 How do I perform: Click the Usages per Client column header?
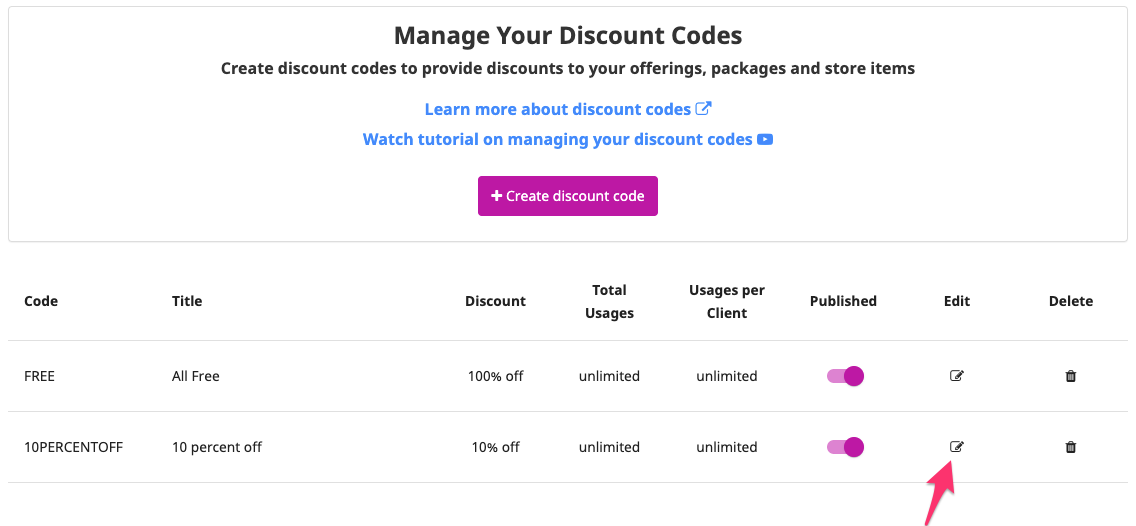click(727, 301)
